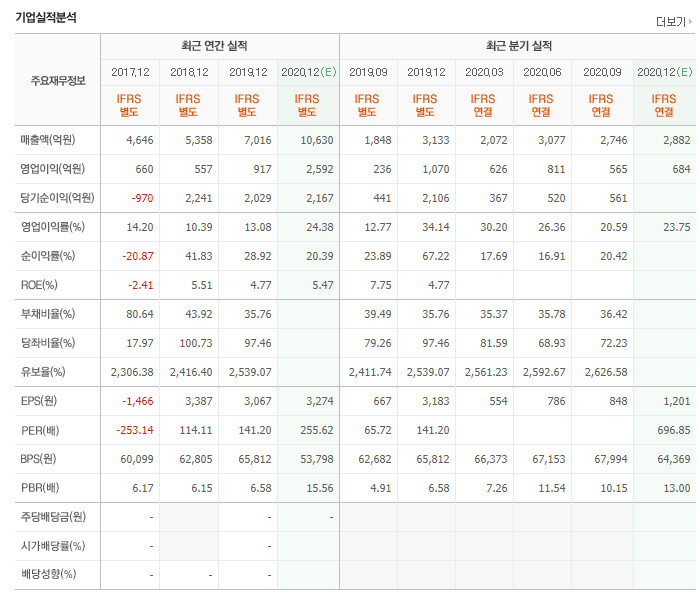The image size is (699, 594).
Task: Click the 주요재무정보 header cell
Action: 58,81
